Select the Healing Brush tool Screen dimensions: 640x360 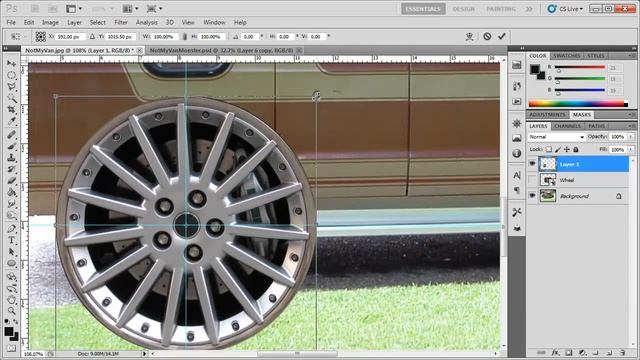11,135
